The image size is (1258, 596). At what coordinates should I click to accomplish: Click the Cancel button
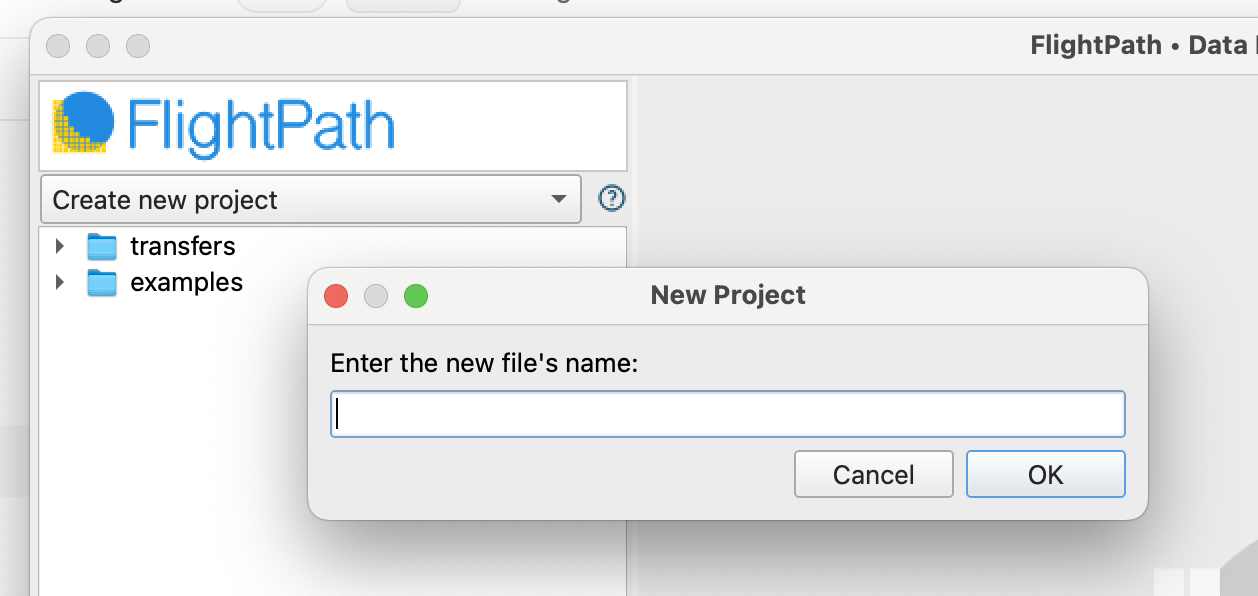(874, 474)
